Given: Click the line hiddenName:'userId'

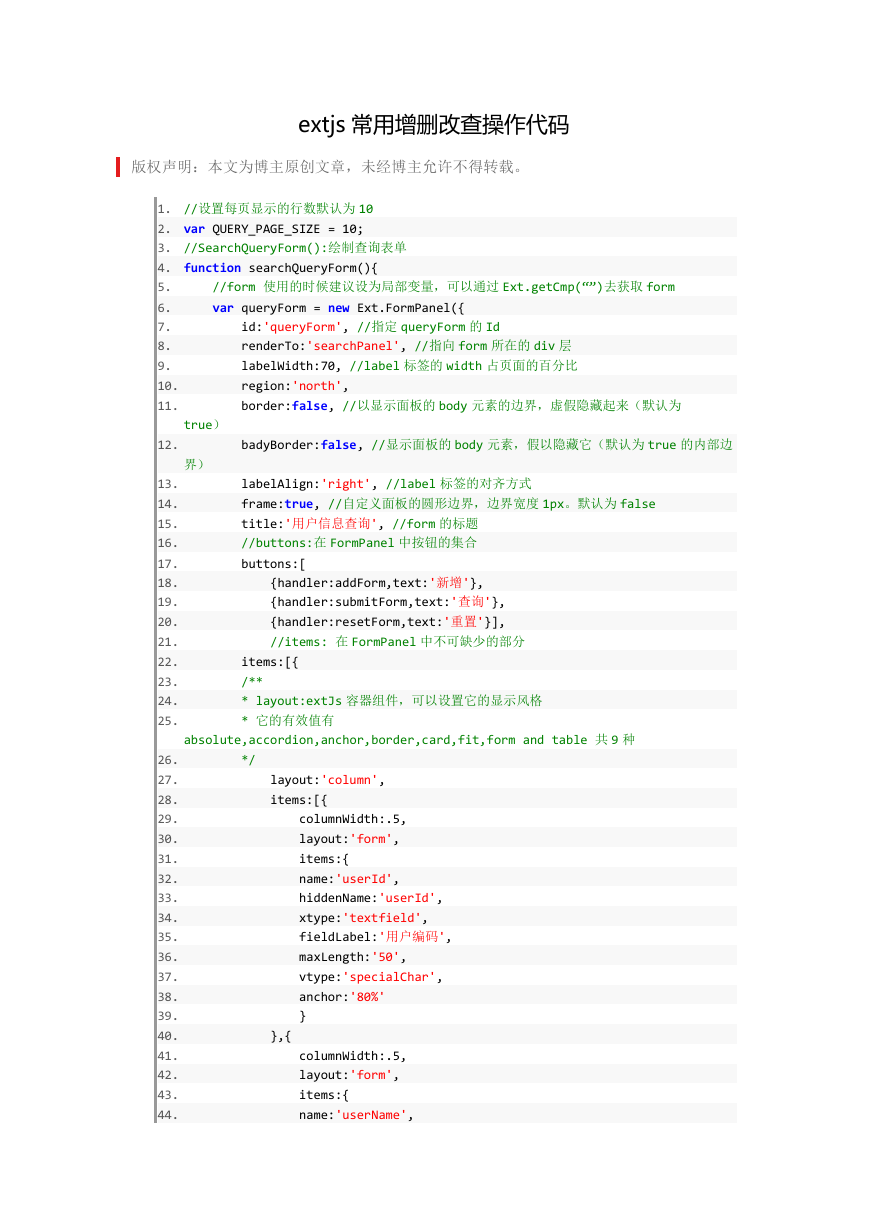Looking at the screenshot, I should [x=371, y=897].
